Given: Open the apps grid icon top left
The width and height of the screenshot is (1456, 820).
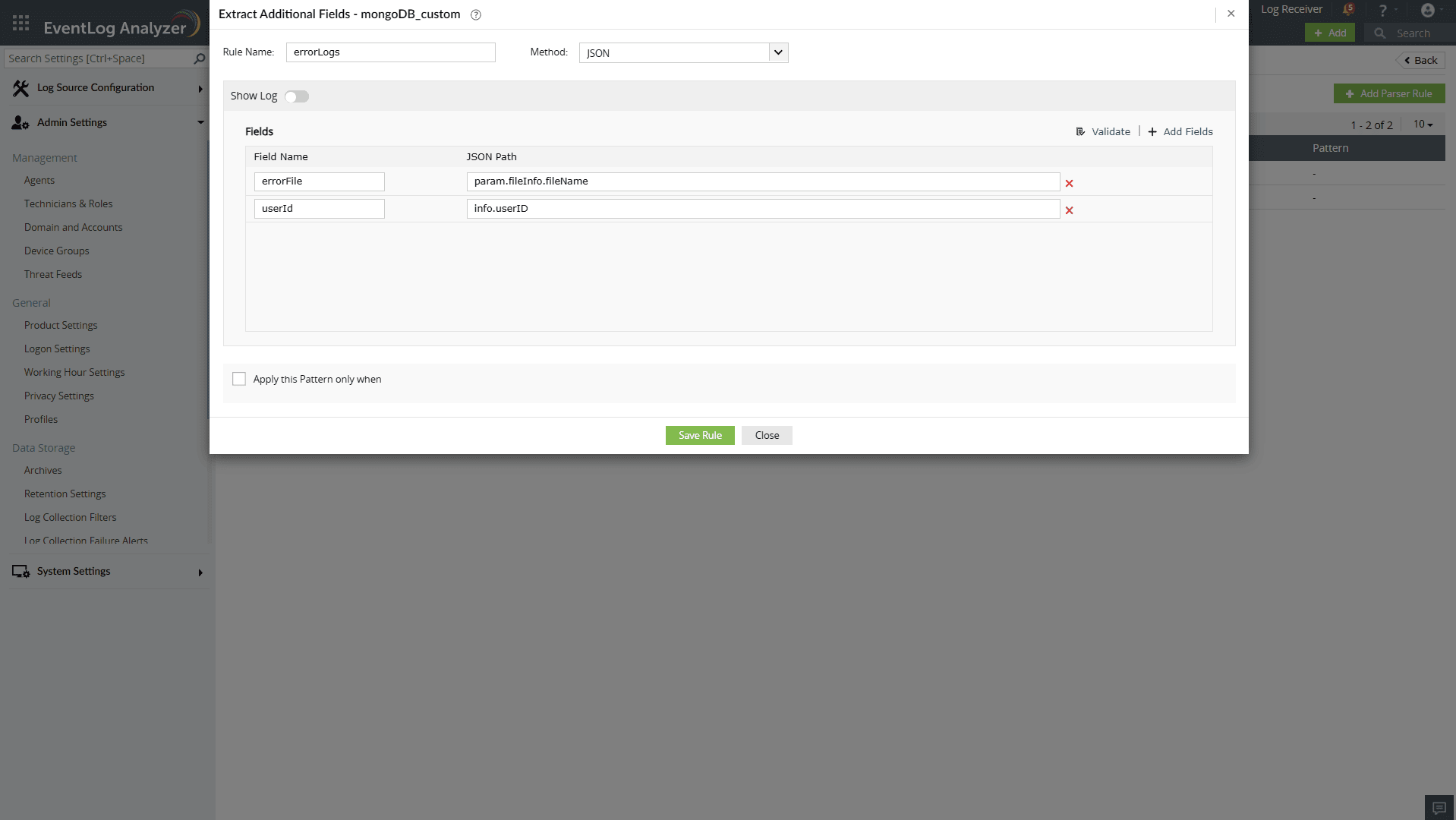Looking at the screenshot, I should pos(20,22).
